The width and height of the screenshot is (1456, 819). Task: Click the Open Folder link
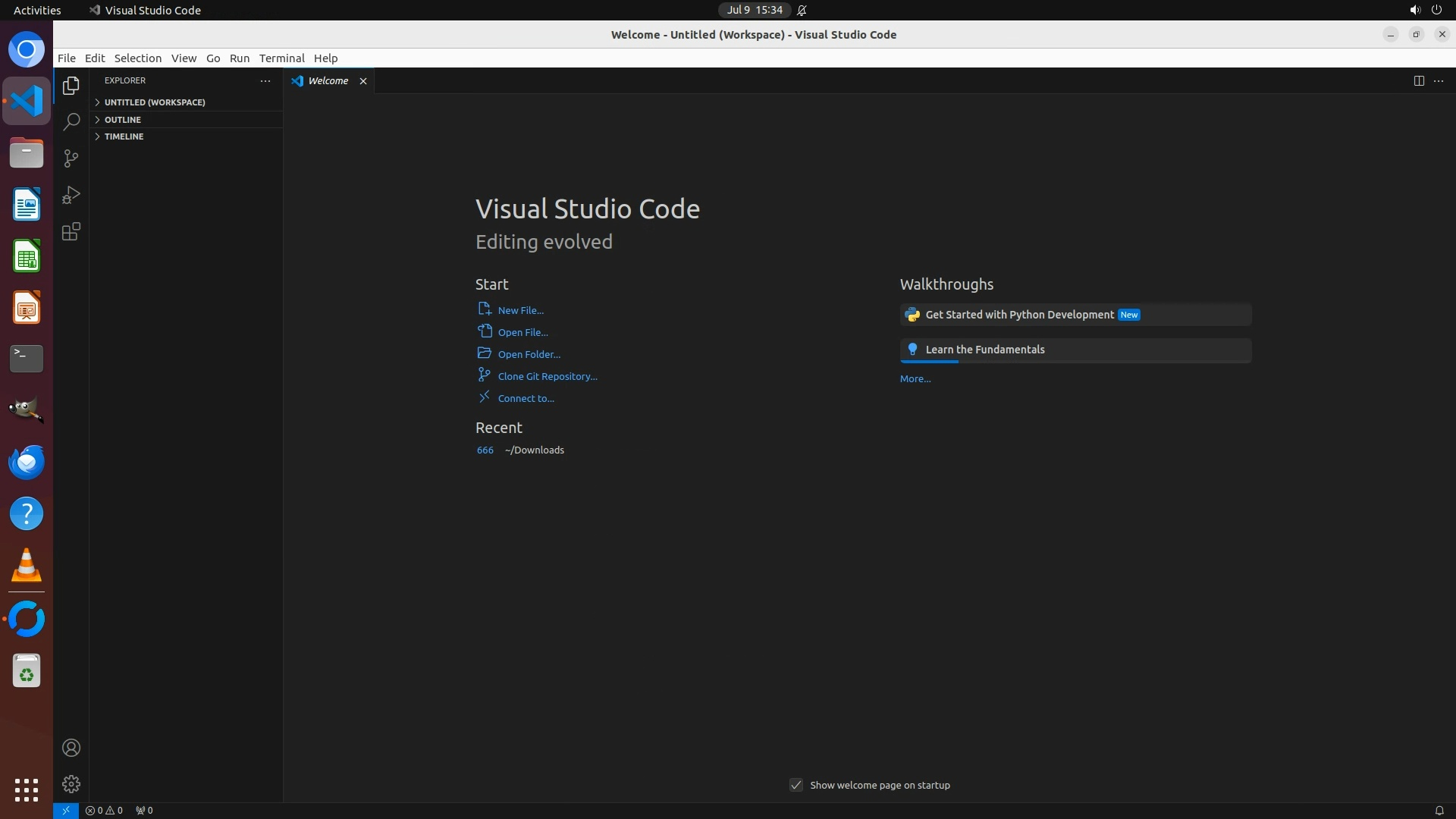pos(529,354)
